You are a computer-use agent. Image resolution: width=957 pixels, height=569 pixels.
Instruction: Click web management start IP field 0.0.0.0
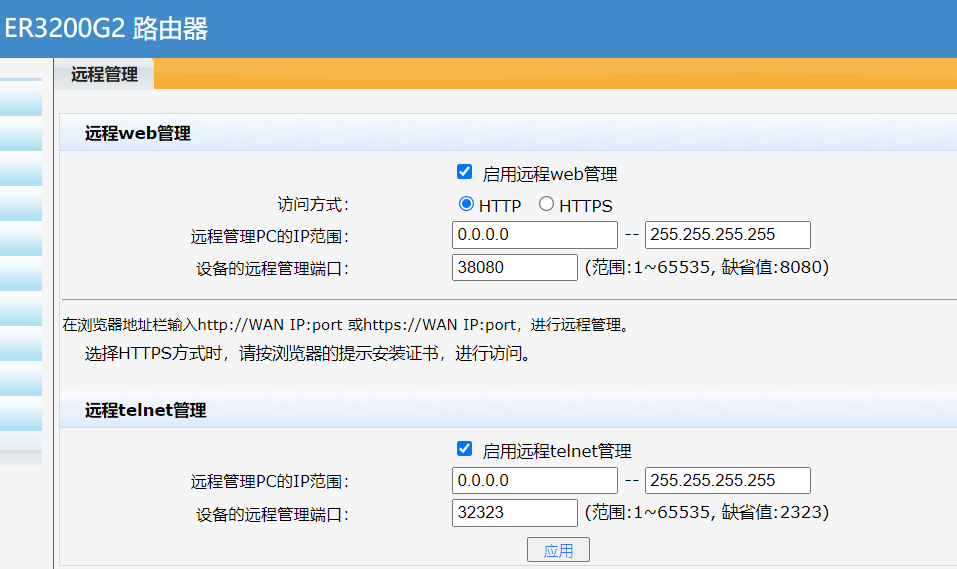click(x=535, y=235)
